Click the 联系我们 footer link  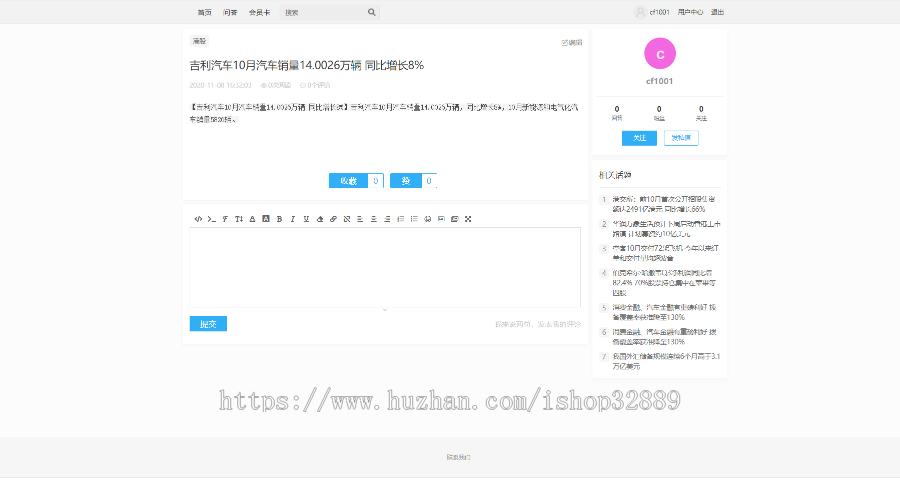pyautogui.click(x=458, y=458)
